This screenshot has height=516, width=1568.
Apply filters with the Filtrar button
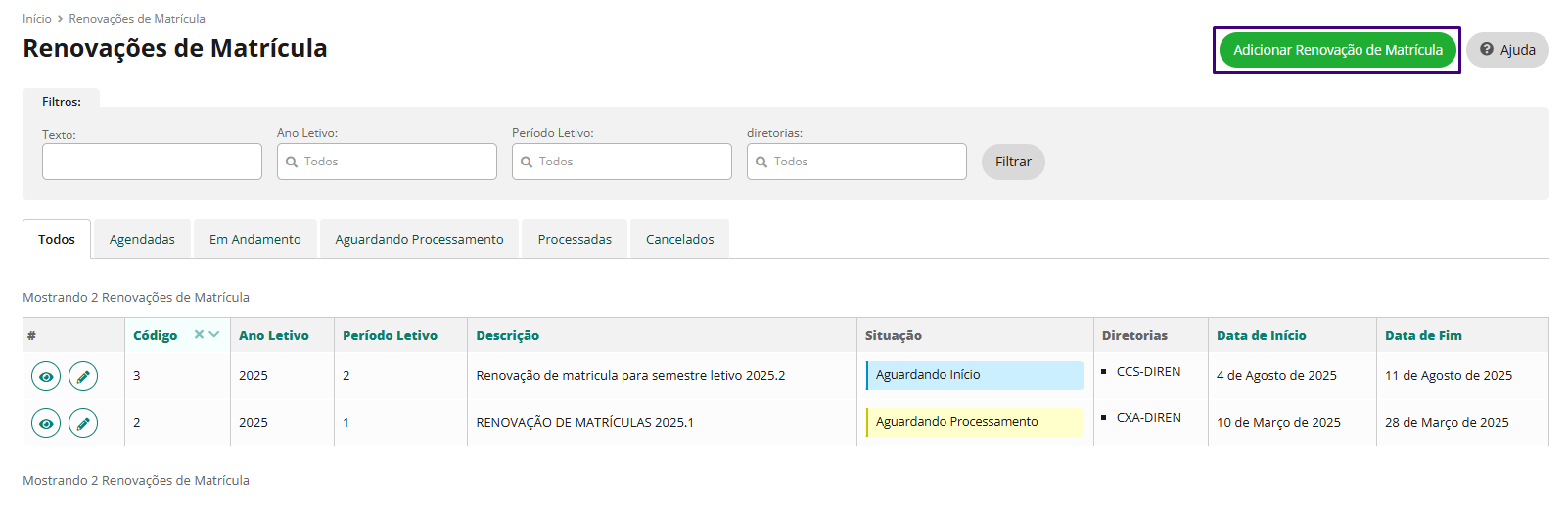pyautogui.click(x=1013, y=162)
